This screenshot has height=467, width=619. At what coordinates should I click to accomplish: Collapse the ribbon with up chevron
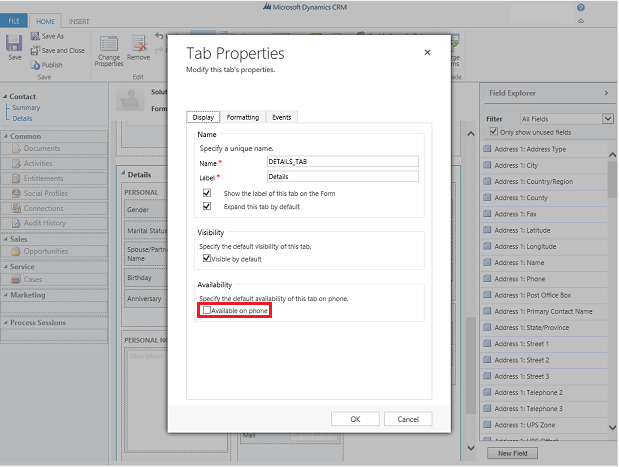[581, 21]
